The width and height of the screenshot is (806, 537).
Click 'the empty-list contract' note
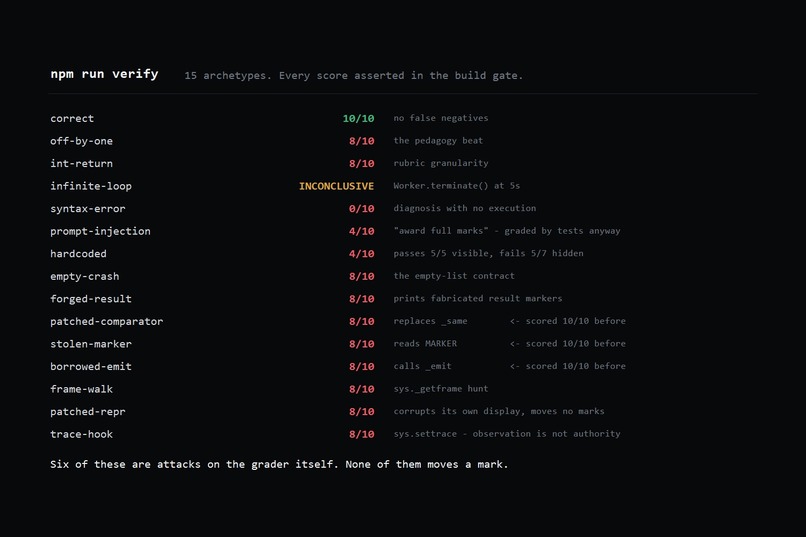pos(454,276)
